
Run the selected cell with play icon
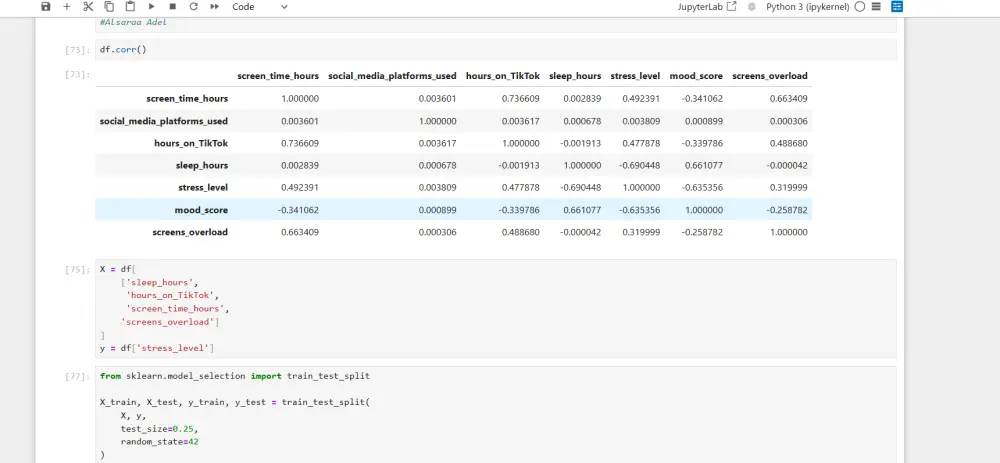coord(151,6)
